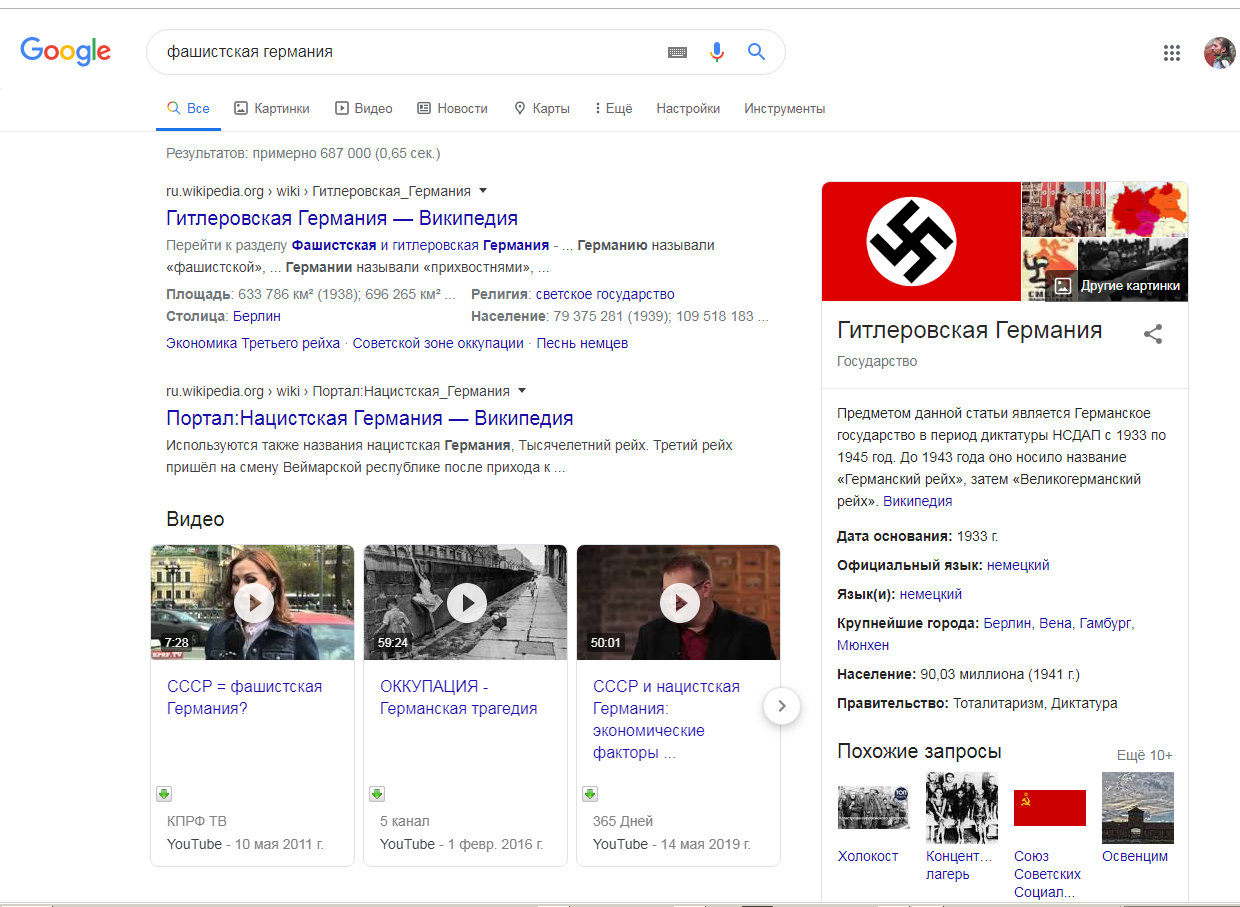Click green download icon under 5 канал video
The image size is (1240, 907).
(377, 794)
